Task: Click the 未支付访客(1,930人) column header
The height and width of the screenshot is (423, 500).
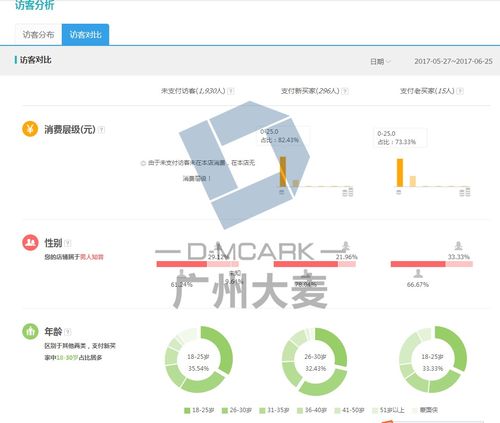Action: pos(193,91)
